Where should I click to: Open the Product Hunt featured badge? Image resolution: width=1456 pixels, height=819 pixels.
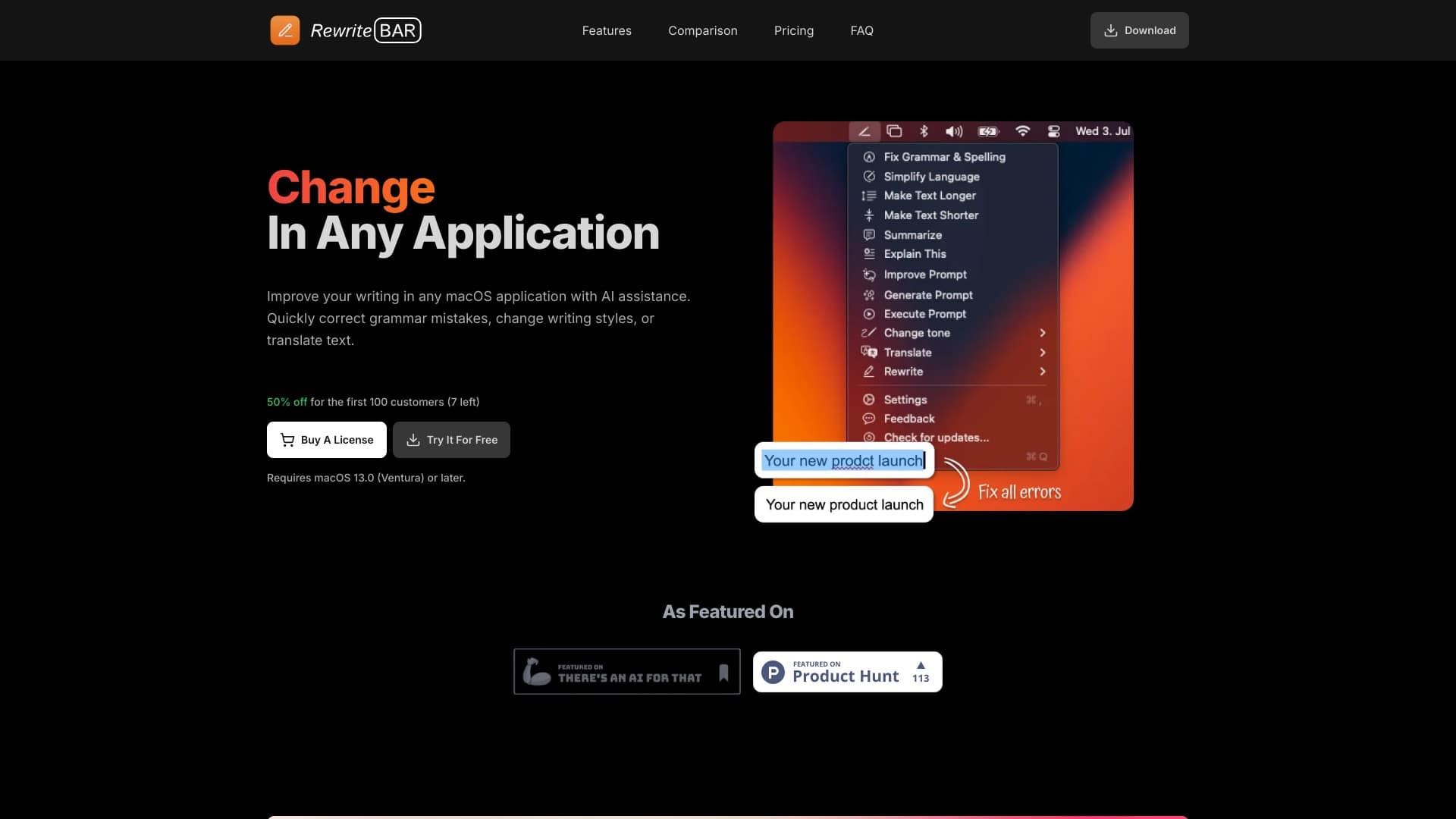click(847, 672)
